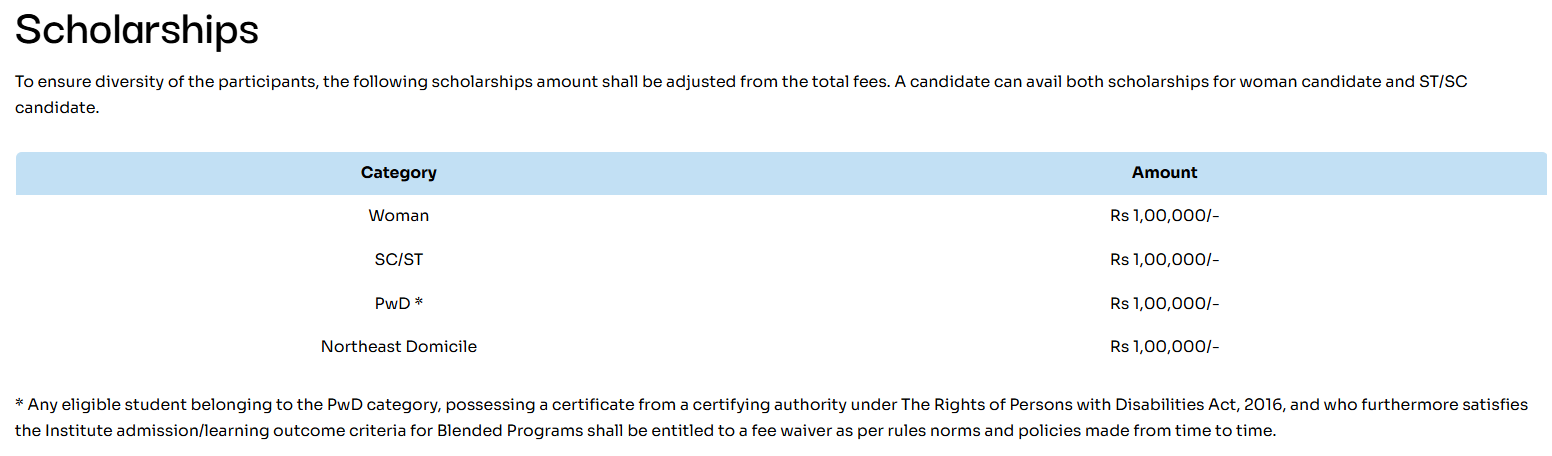Click the blue table header bar
Screen dimensions: 1552x456
click(x=781, y=173)
